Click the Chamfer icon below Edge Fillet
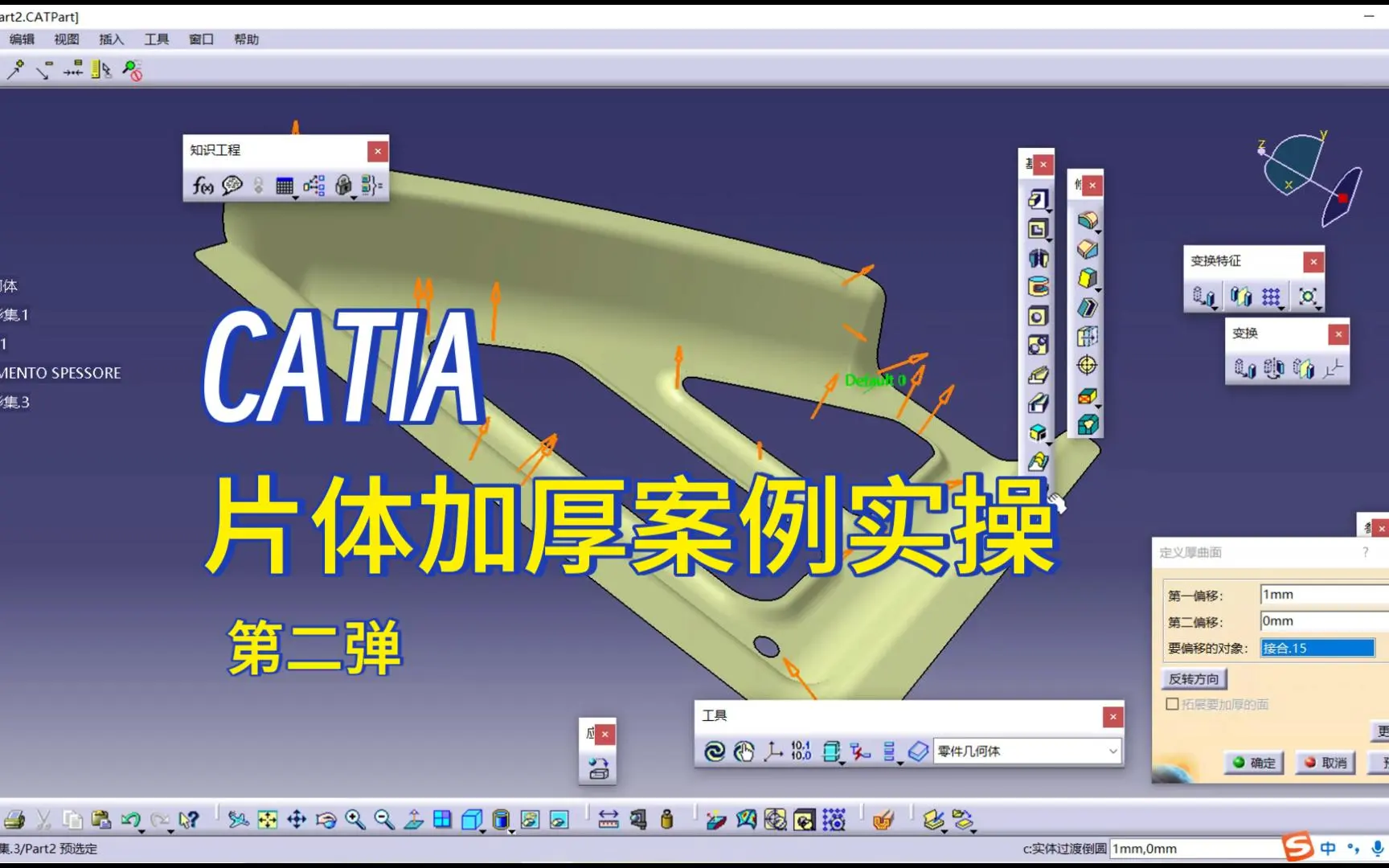Image resolution: width=1389 pixels, height=868 pixels. pos(1087,248)
